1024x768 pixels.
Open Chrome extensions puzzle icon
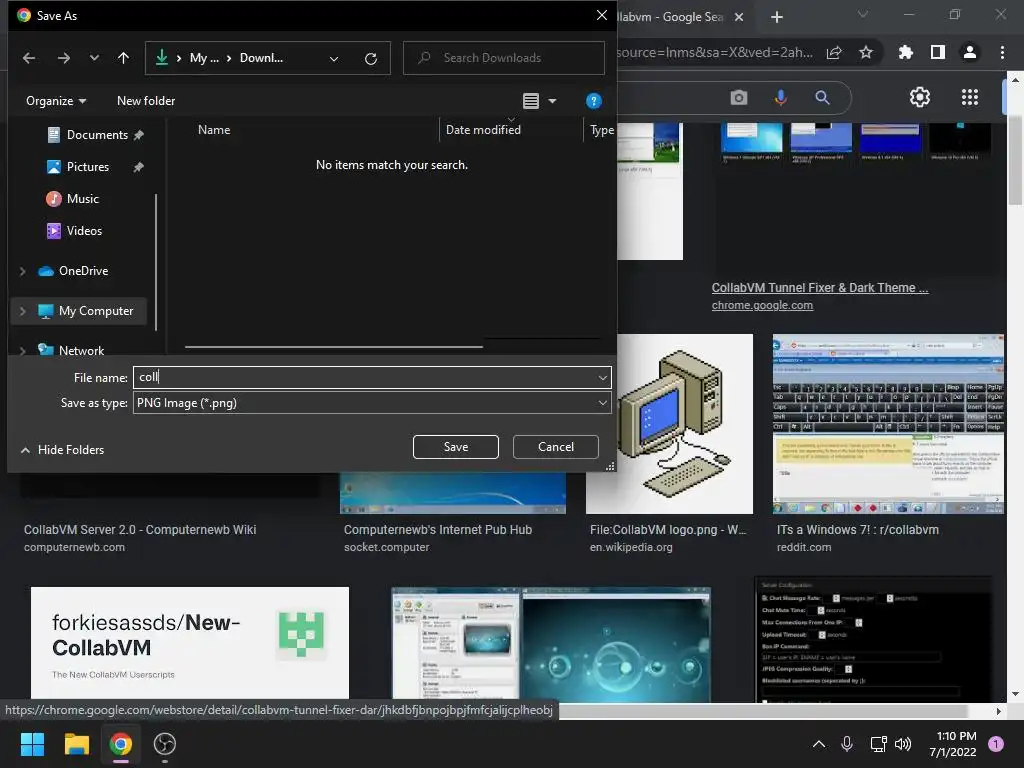905,52
